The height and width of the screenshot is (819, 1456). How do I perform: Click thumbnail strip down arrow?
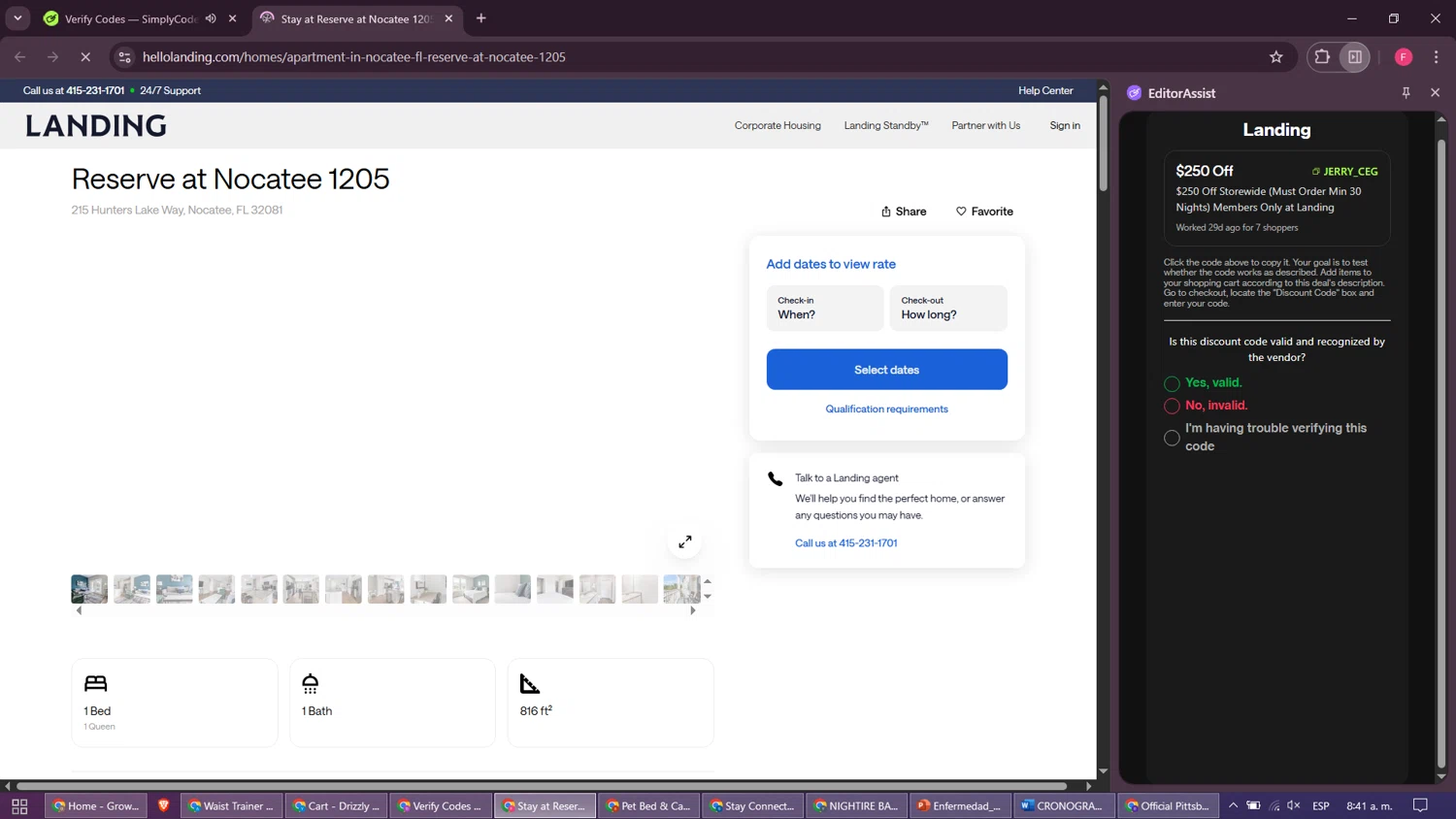coord(708,597)
